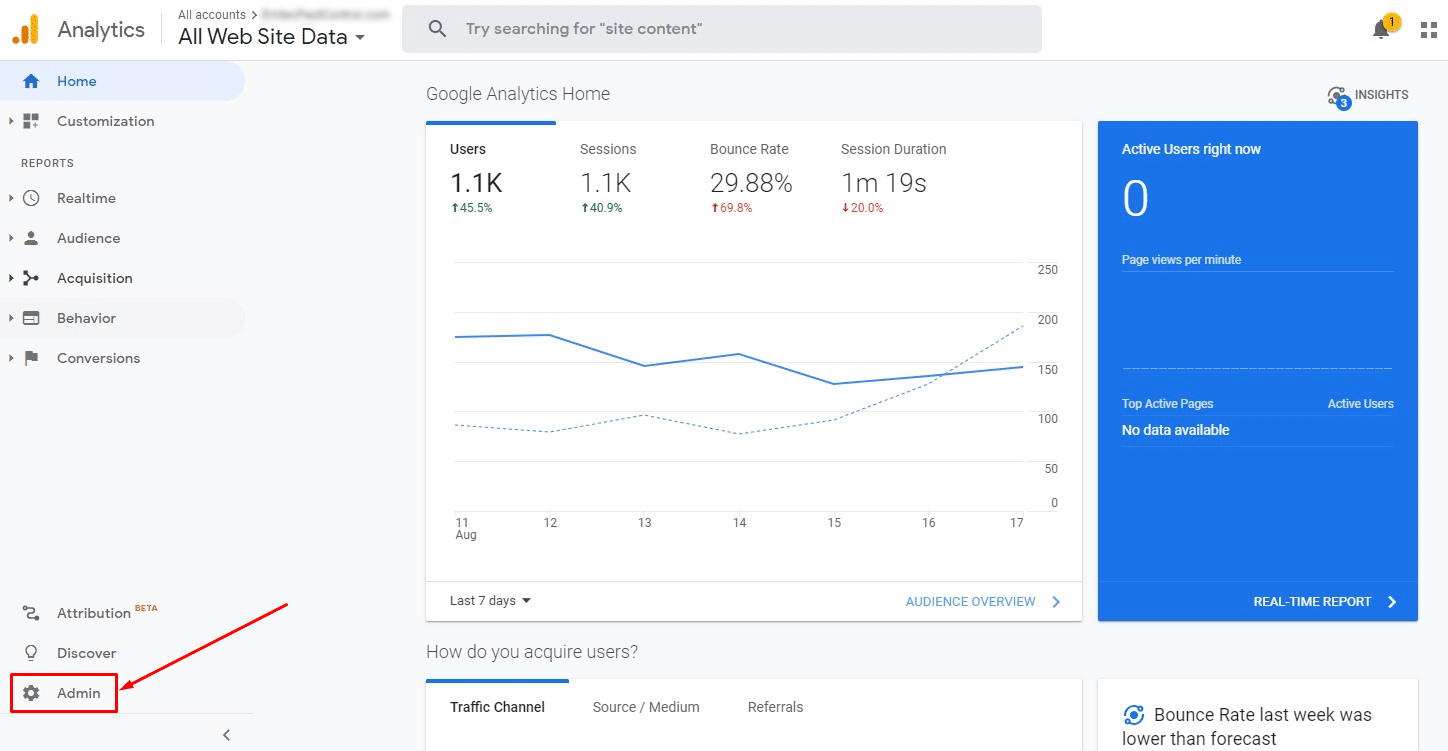Open the Last 7 days dropdown
This screenshot has height=751, width=1448.
point(490,601)
